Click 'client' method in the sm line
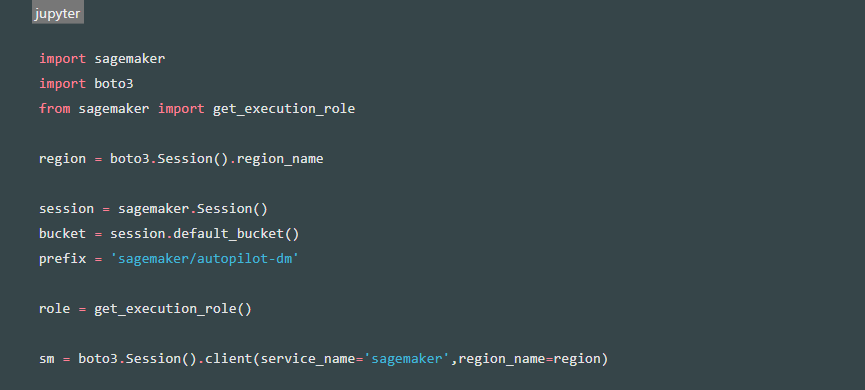This screenshot has width=865, height=390. [x=228, y=359]
